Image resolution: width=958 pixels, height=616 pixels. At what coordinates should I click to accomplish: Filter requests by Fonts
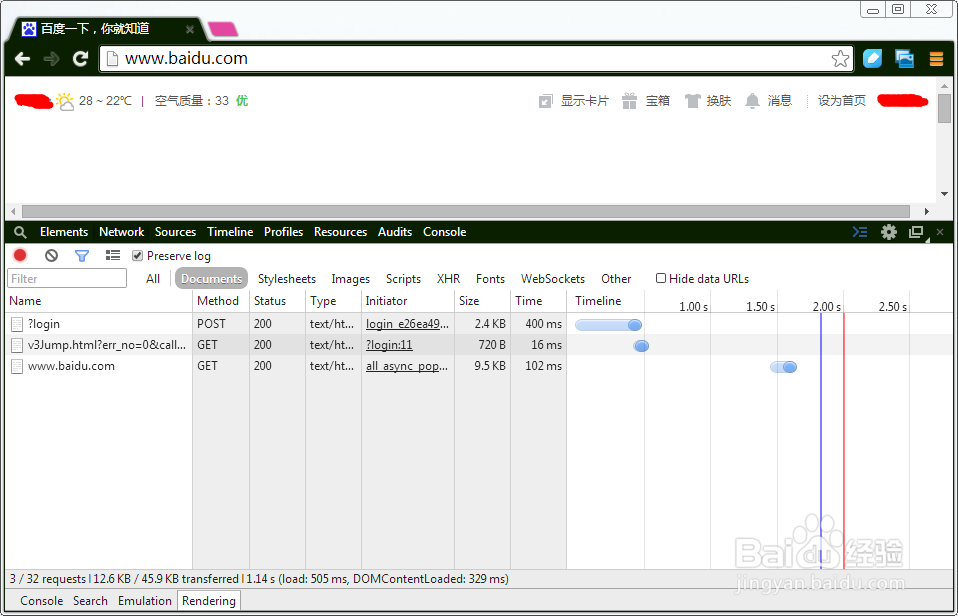(490, 279)
